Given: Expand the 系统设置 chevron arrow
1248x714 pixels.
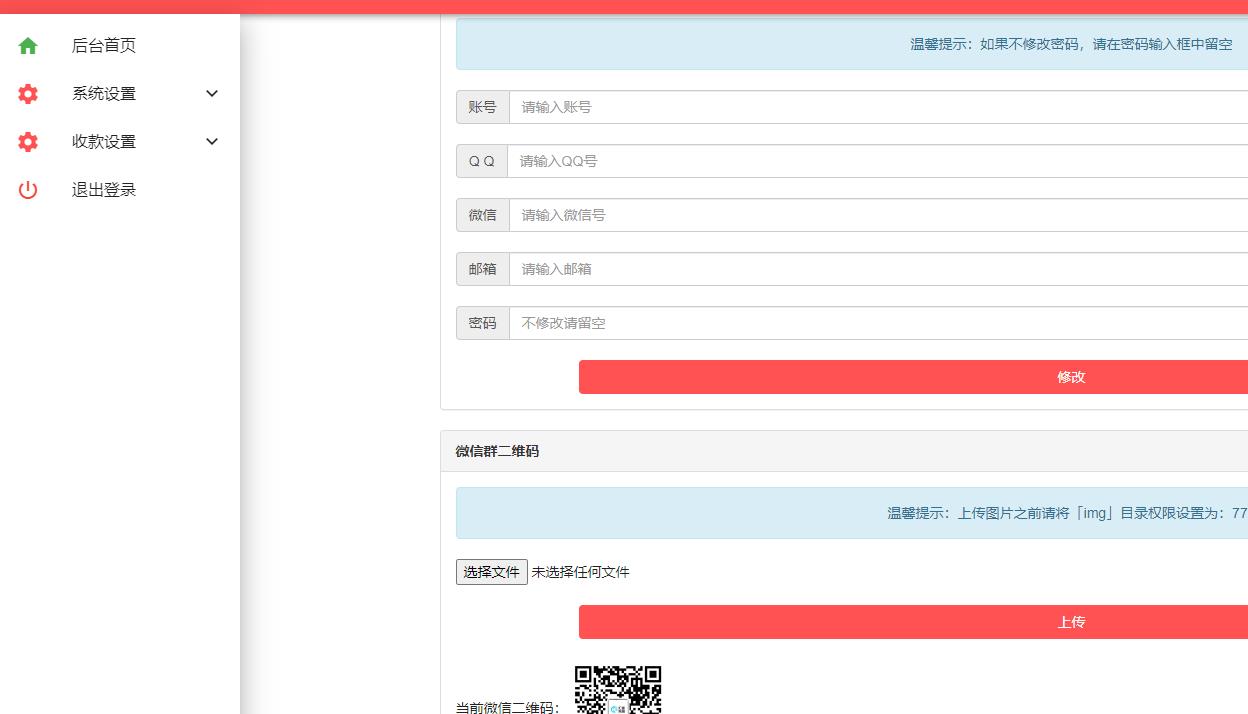Looking at the screenshot, I should click(212, 94).
